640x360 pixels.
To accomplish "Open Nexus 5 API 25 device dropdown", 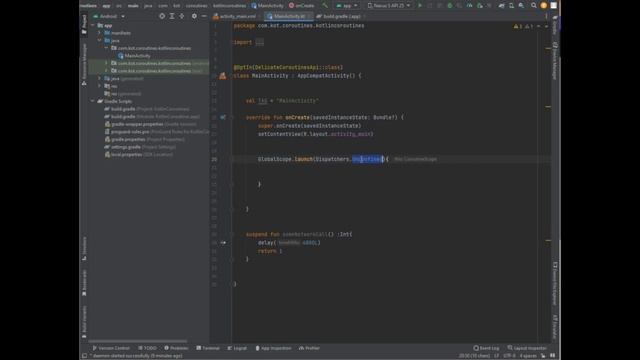I will pos(389,6).
